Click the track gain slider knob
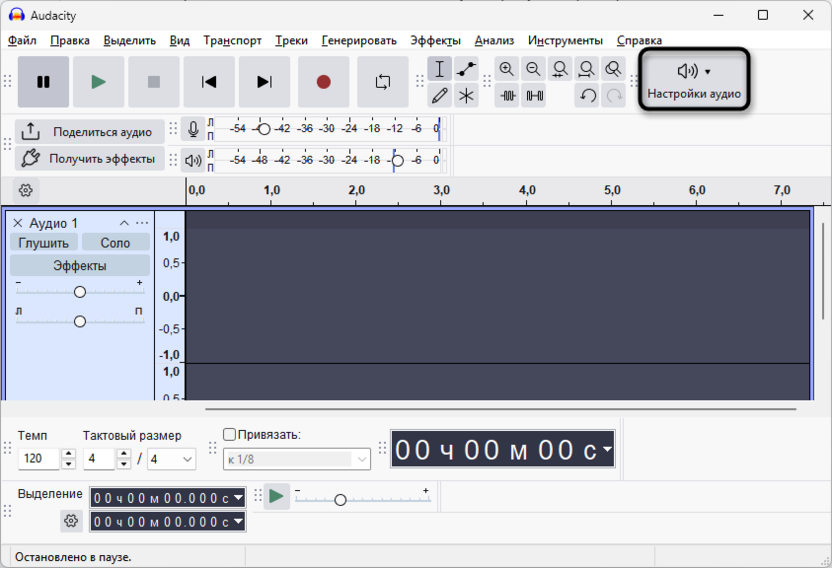Viewport: 832px width, 568px height. (80, 292)
